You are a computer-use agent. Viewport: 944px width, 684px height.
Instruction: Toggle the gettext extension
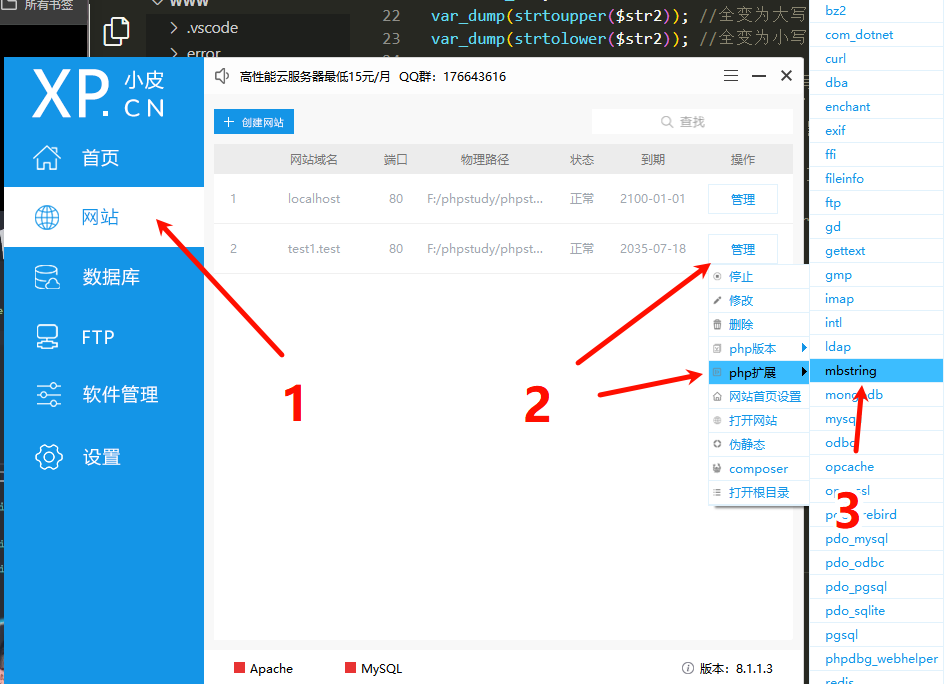(x=876, y=251)
